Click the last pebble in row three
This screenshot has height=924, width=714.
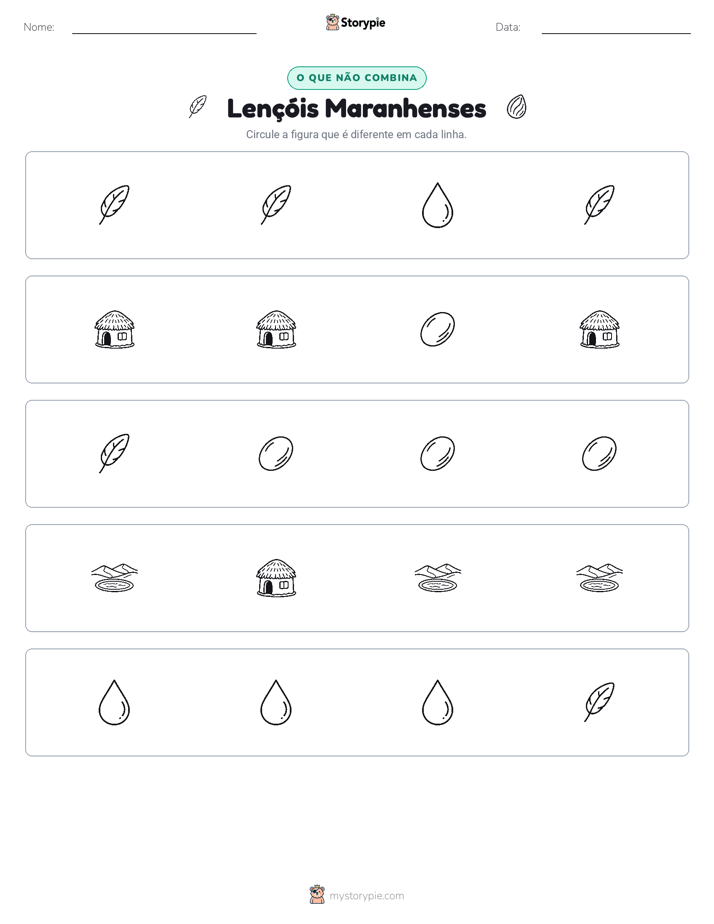(599, 454)
